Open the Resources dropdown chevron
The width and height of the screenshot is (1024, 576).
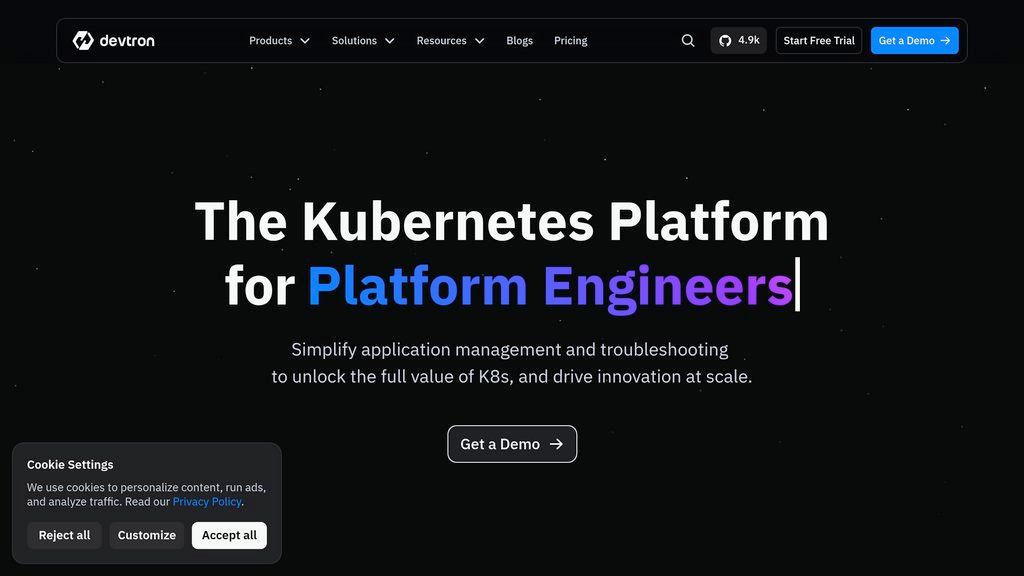(x=479, y=41)
